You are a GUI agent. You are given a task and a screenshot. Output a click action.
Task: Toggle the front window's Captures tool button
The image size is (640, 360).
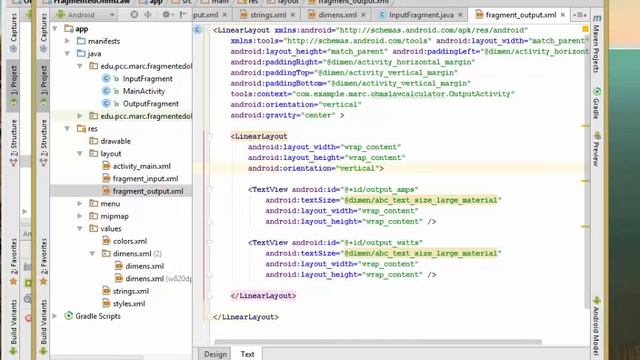pyautogui.click(x=43, y=33)
